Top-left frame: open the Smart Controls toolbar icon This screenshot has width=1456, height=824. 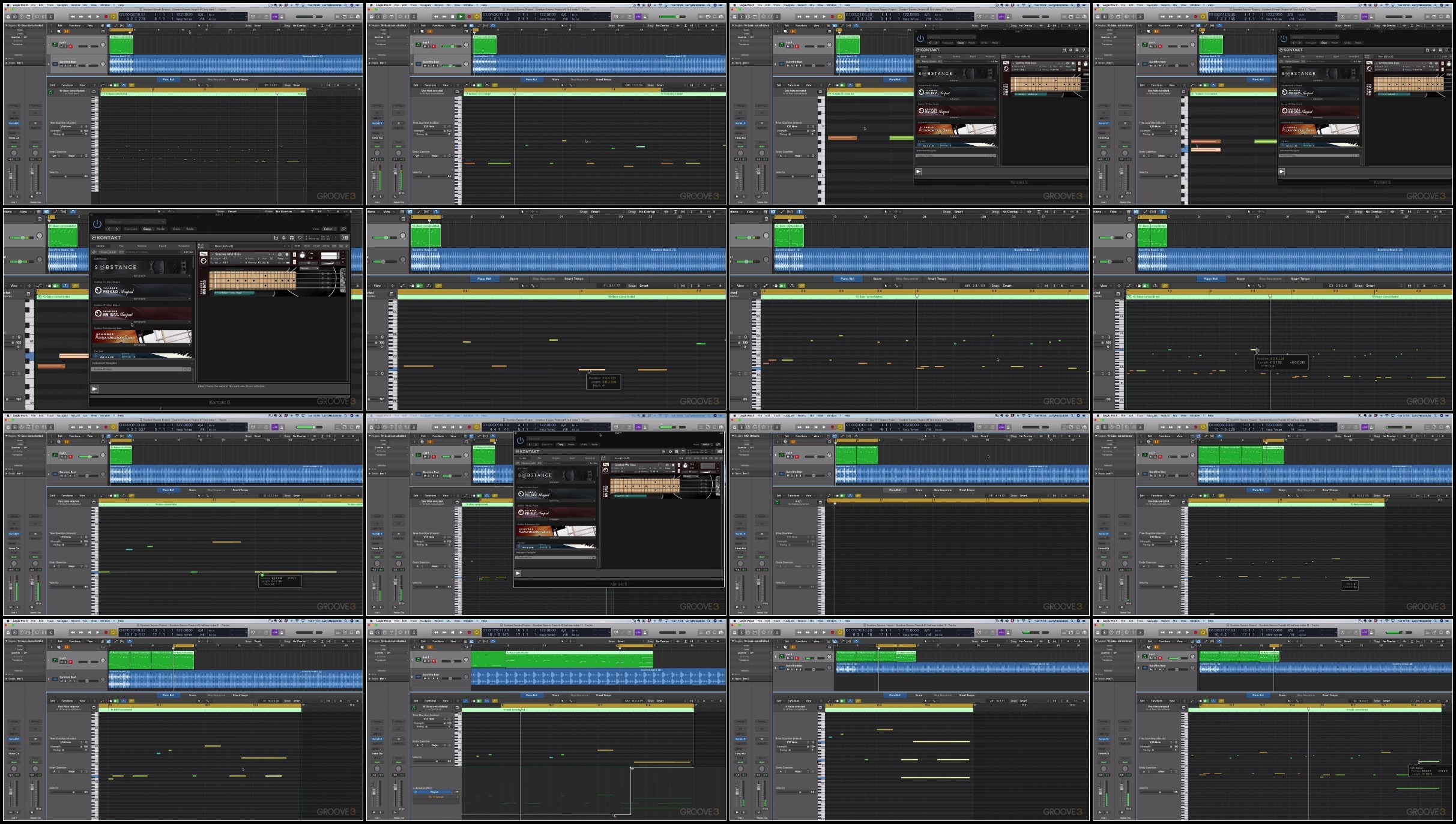point(37,16)
